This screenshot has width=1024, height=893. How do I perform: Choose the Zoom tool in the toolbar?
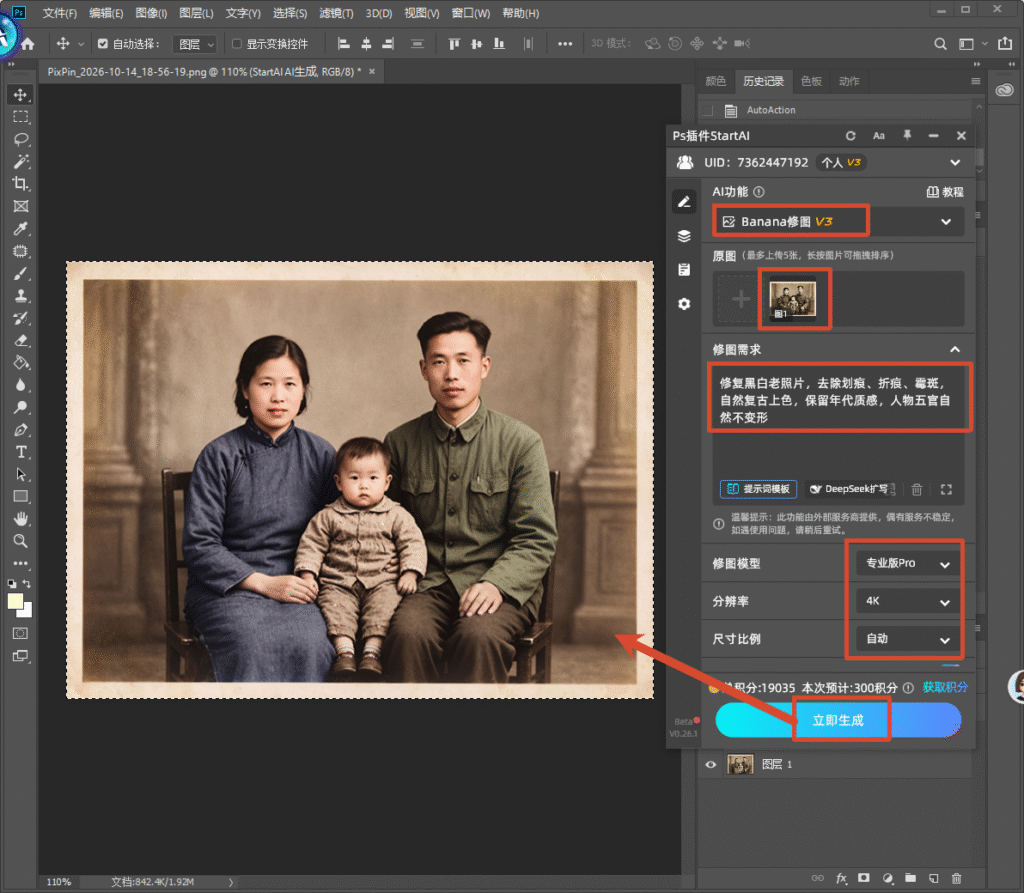point(20,541)
